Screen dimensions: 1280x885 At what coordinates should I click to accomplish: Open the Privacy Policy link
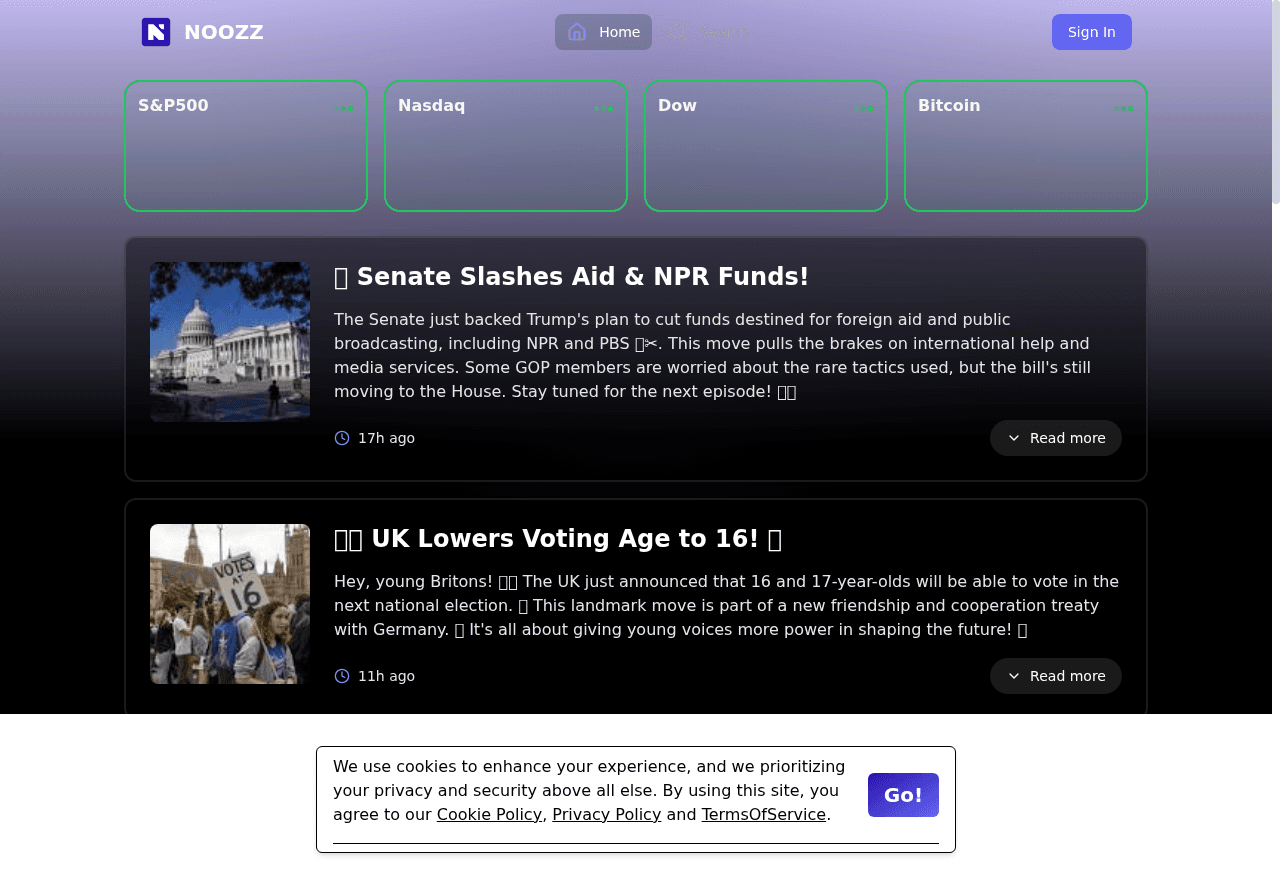click(x=607, y=814)
